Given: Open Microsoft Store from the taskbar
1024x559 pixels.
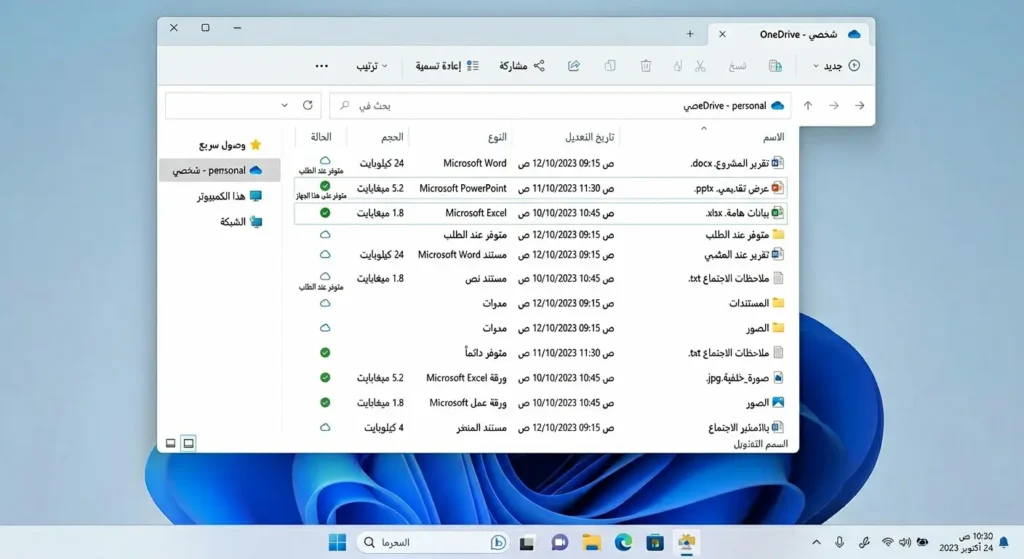Looking at the screenshot, I should click(655, 543).
